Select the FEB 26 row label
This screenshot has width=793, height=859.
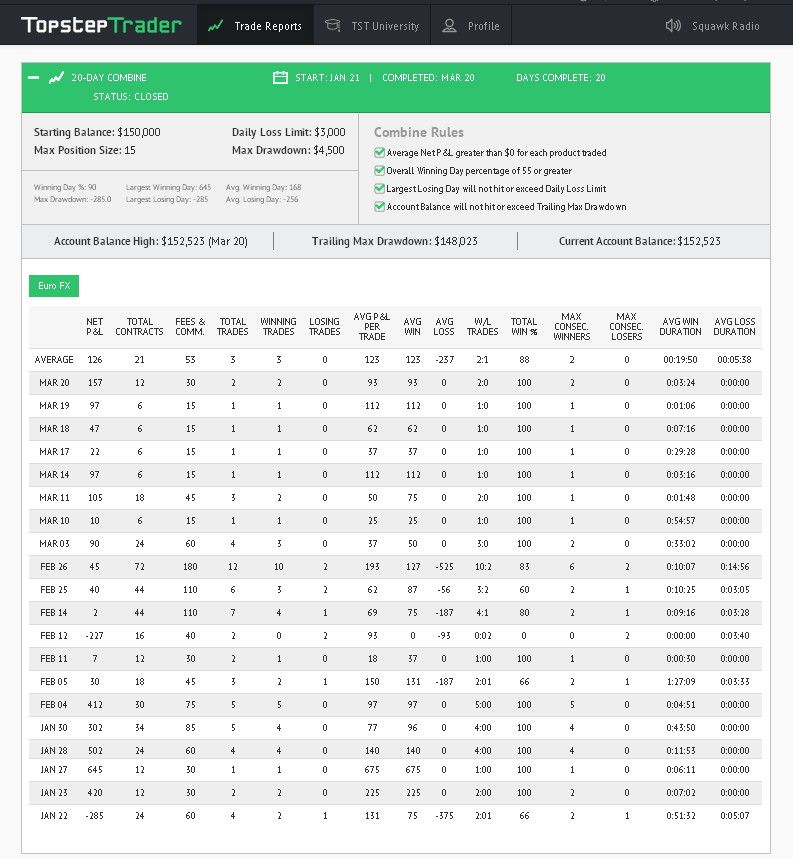point(54,567)
